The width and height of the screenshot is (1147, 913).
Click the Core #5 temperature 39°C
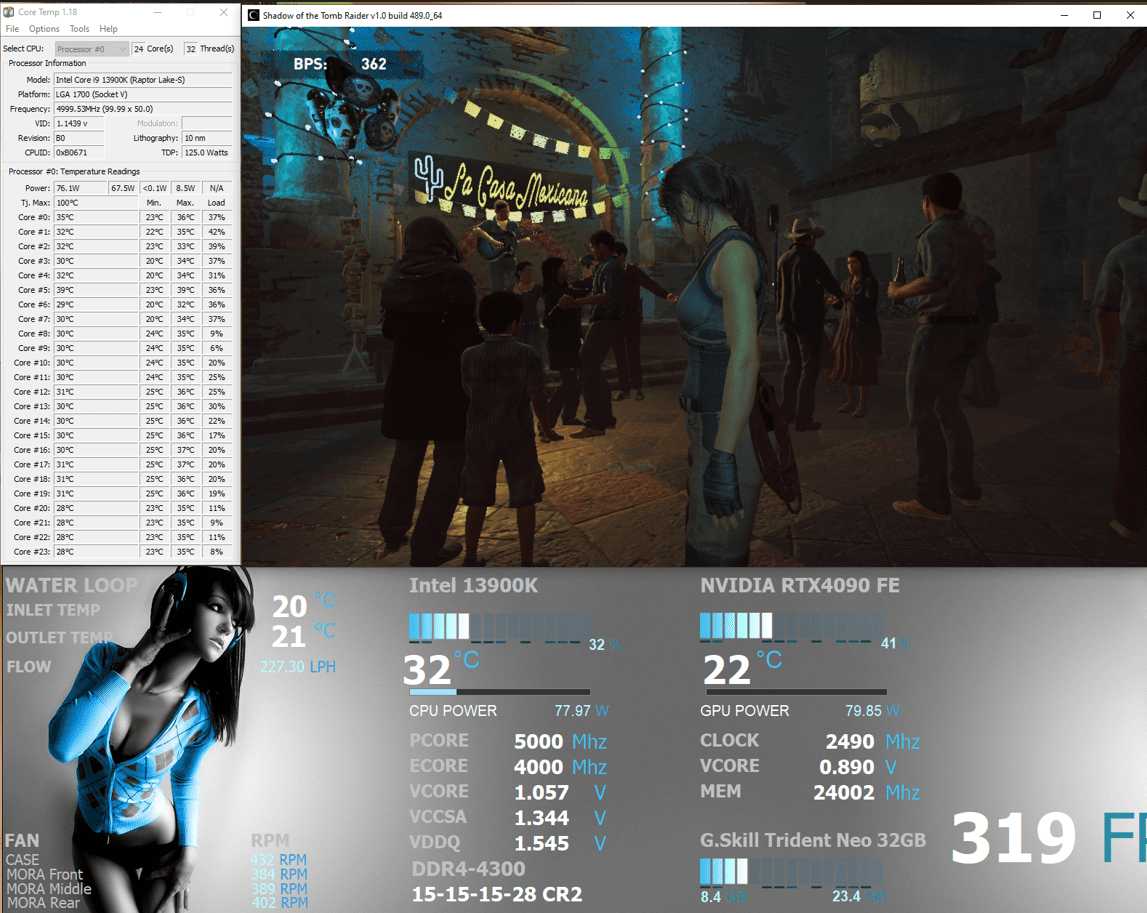click(x=96, y=290)
